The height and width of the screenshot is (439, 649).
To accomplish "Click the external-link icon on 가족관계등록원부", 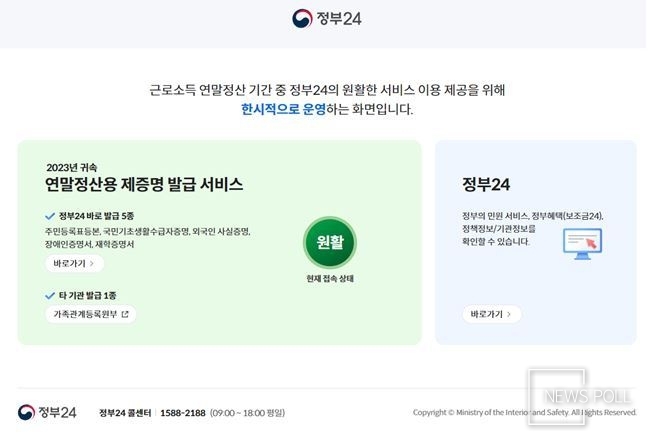I will coord(125,314).
